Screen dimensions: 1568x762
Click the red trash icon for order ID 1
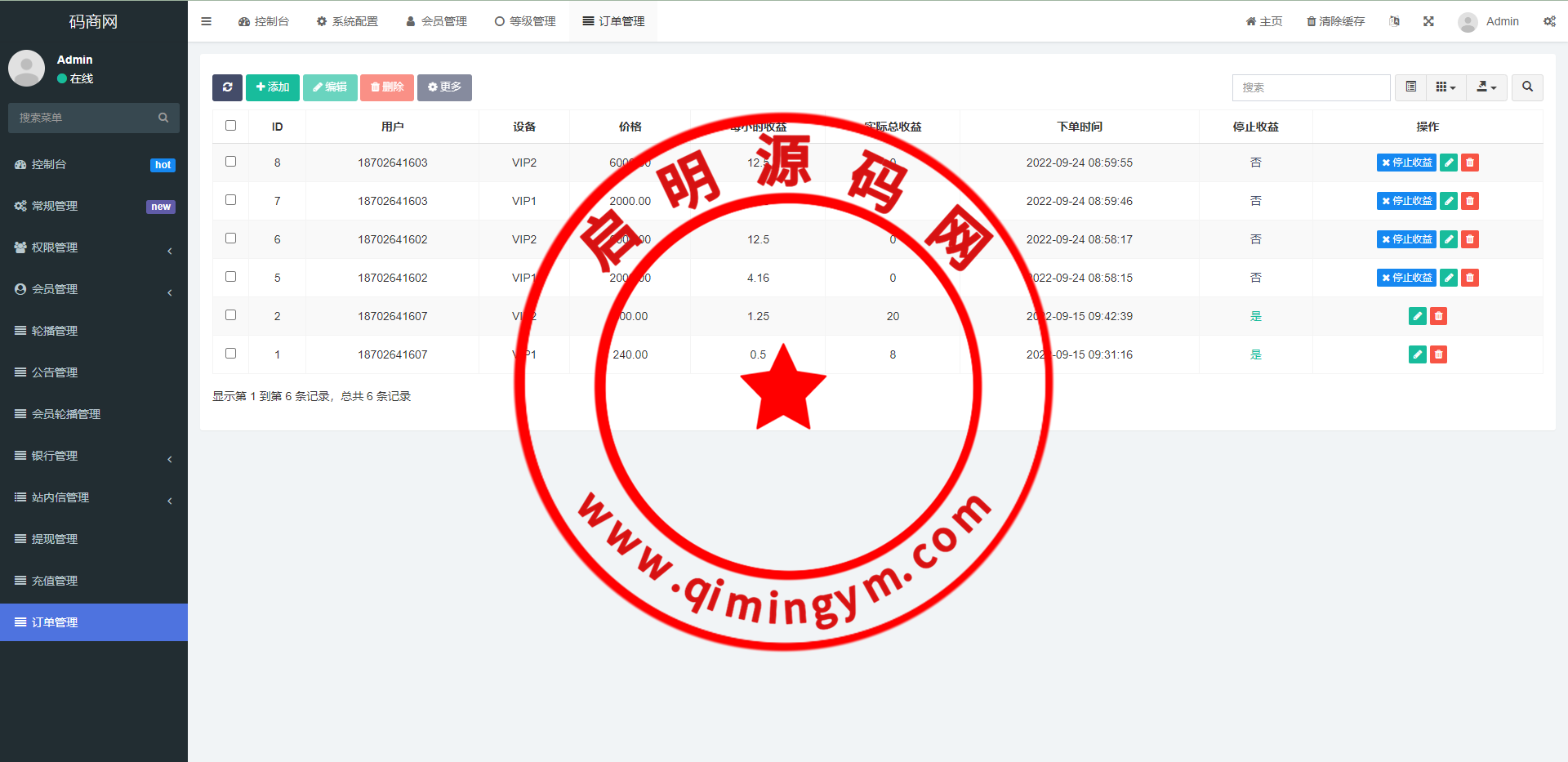click(1438, 354)
